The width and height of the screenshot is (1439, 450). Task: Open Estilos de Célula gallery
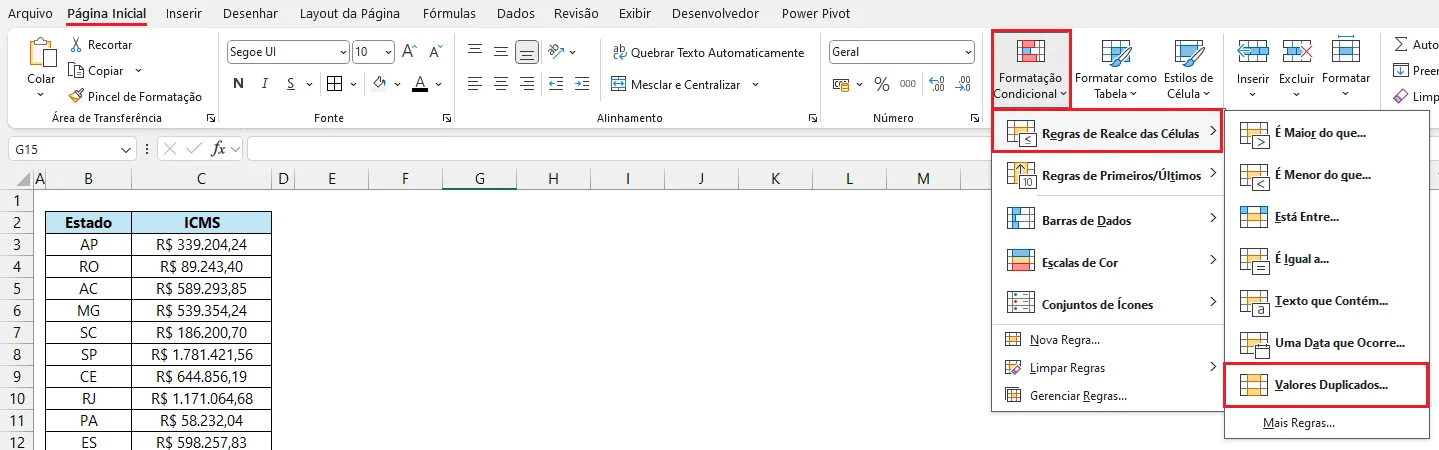click(1189, 70)
